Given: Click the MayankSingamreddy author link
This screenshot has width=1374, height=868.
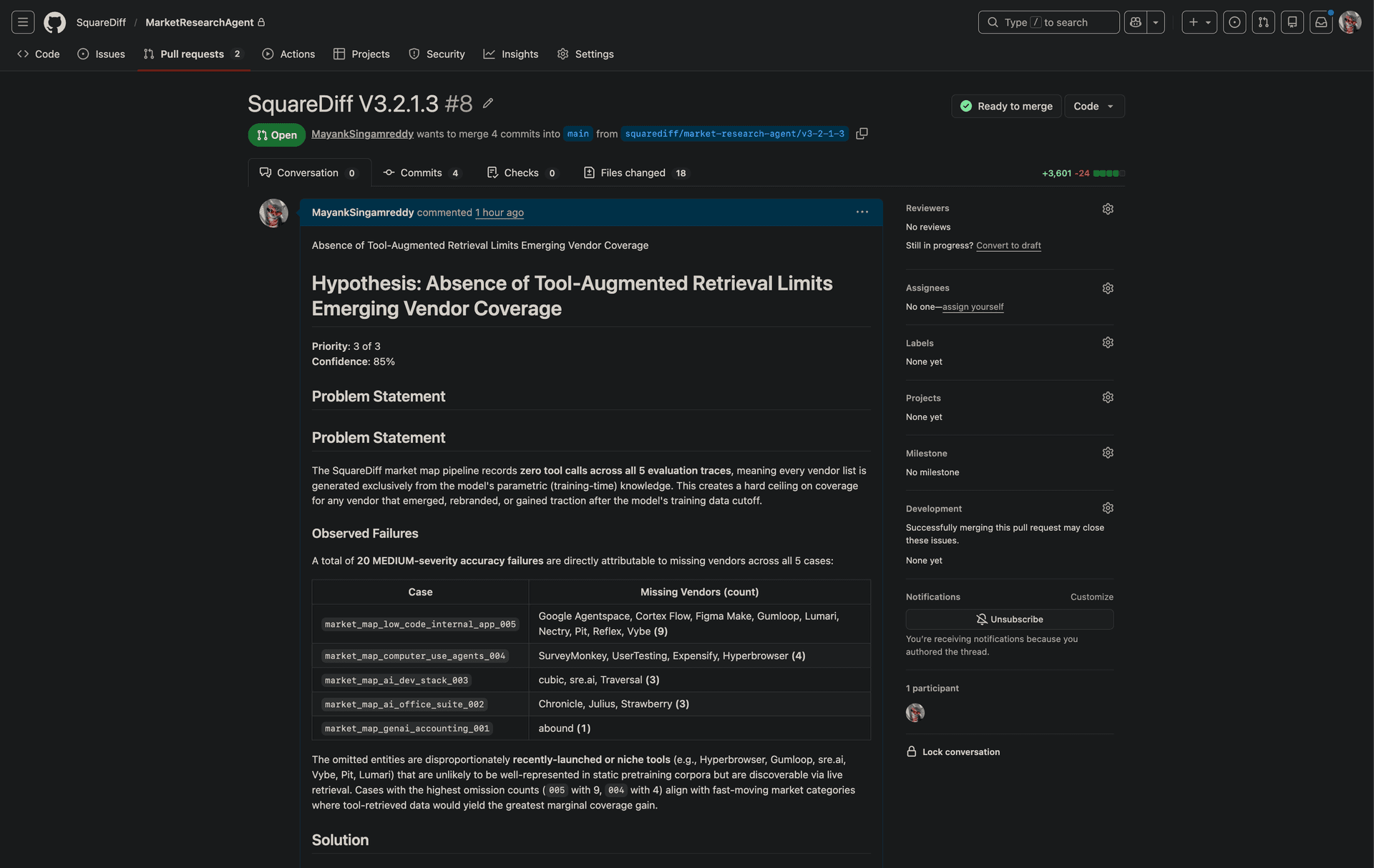Looking at the screenshot, I should (x=362, y=134).
